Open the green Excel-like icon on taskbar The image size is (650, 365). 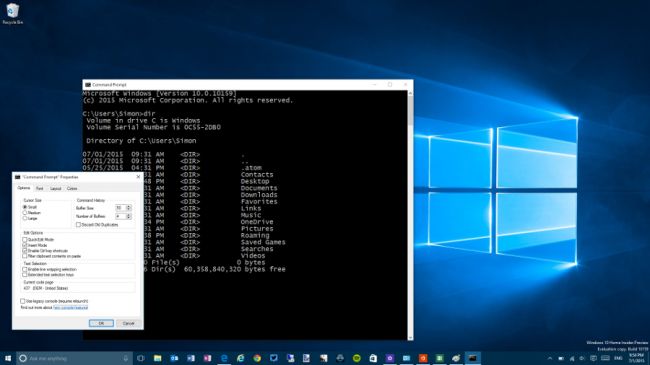(439, 358)
